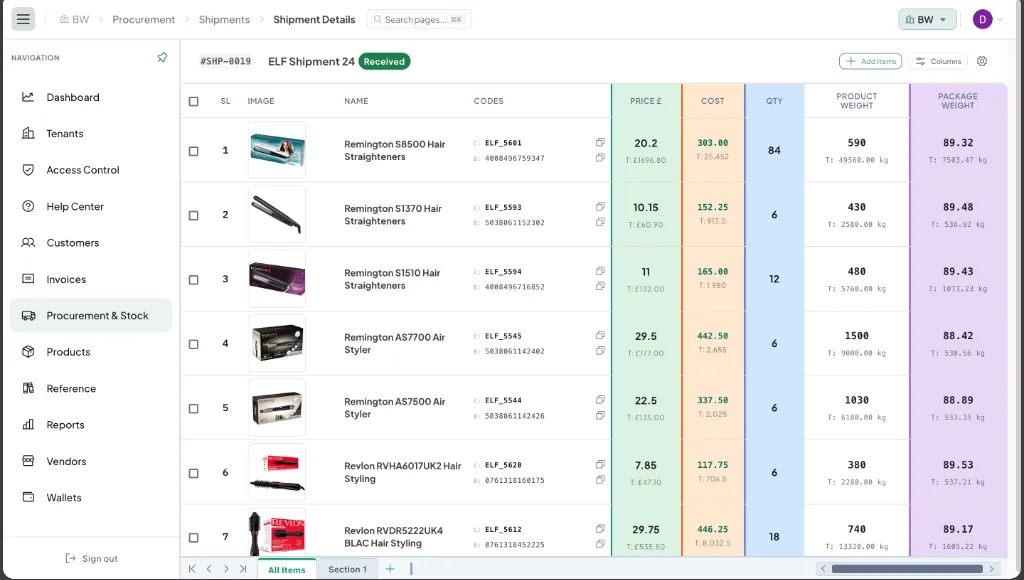Open Customers in navigation

tap(91, 242)
